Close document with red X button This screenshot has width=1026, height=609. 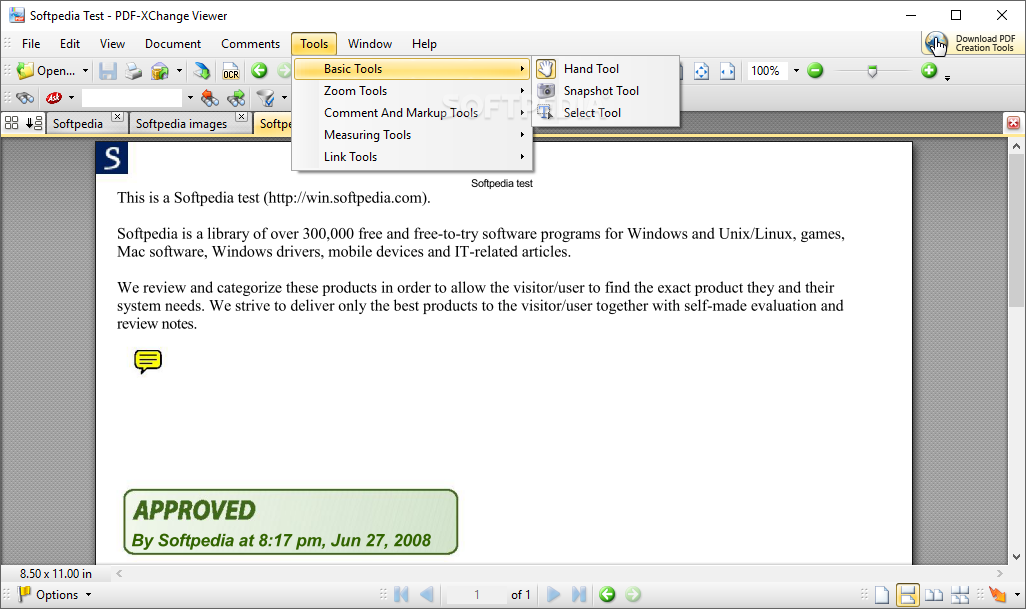1013,123
